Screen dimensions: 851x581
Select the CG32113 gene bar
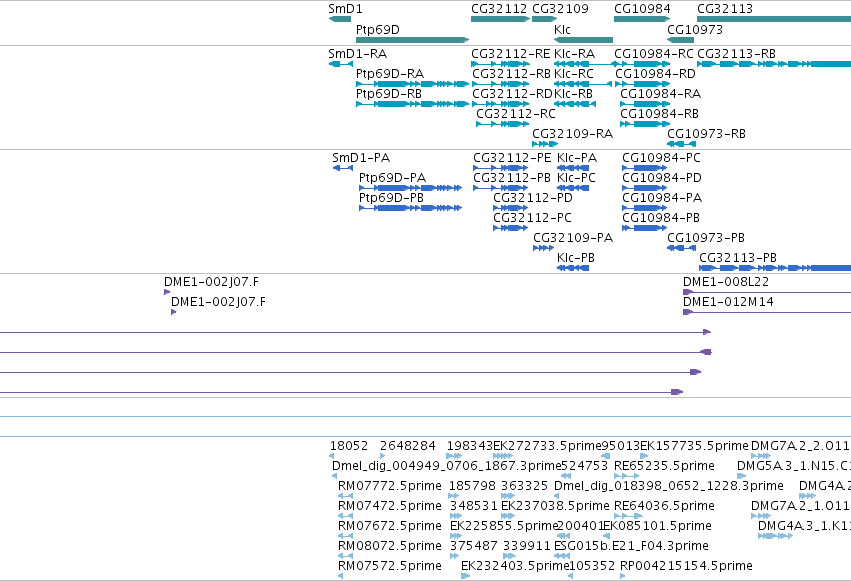click(x=774, y=19)
